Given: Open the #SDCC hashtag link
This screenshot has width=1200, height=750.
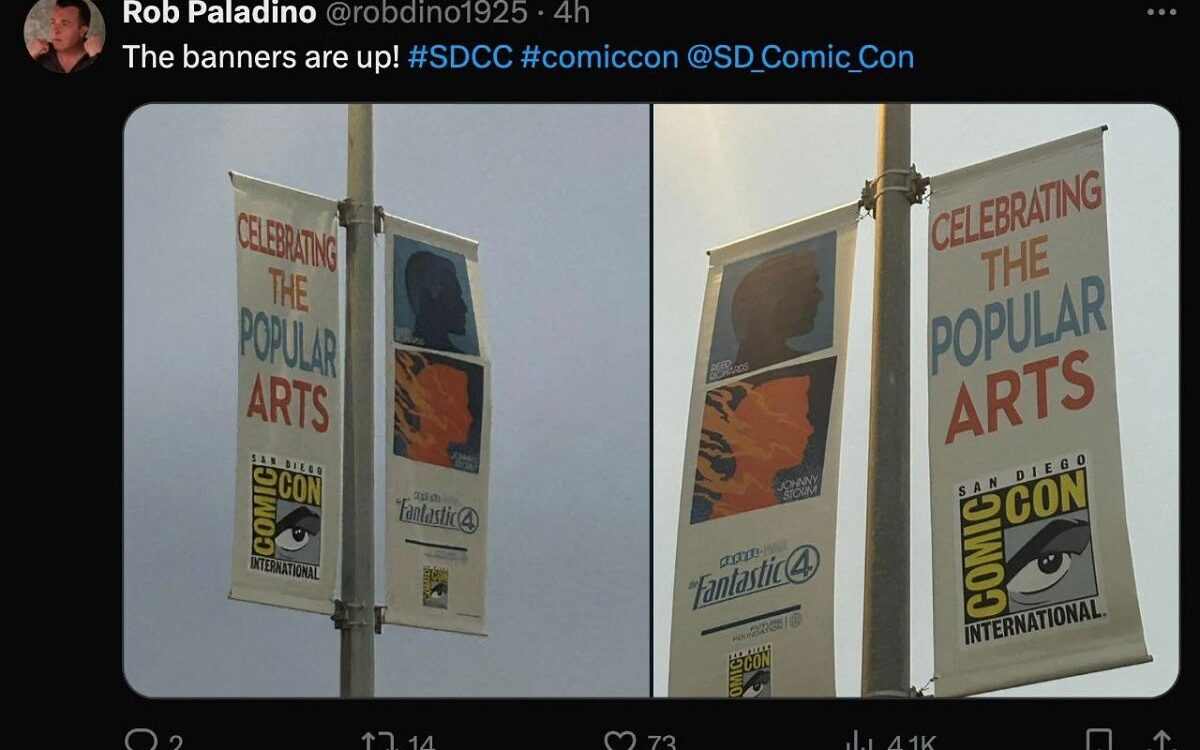Looking at the screenshot, I should (x=461, y=57).
